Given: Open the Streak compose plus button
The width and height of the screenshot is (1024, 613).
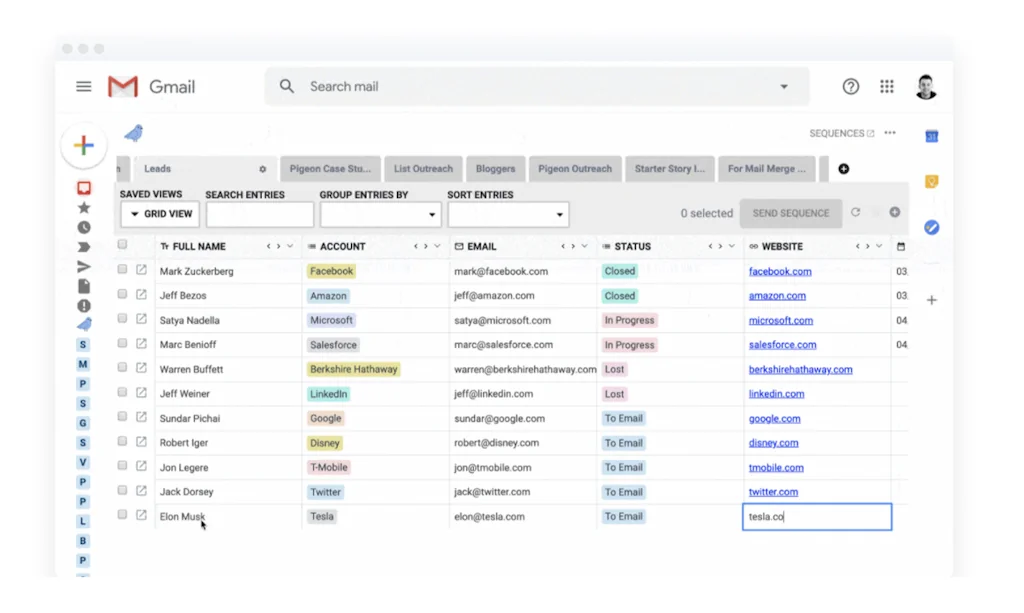Looking at the screenshot, I should (84, 145).
